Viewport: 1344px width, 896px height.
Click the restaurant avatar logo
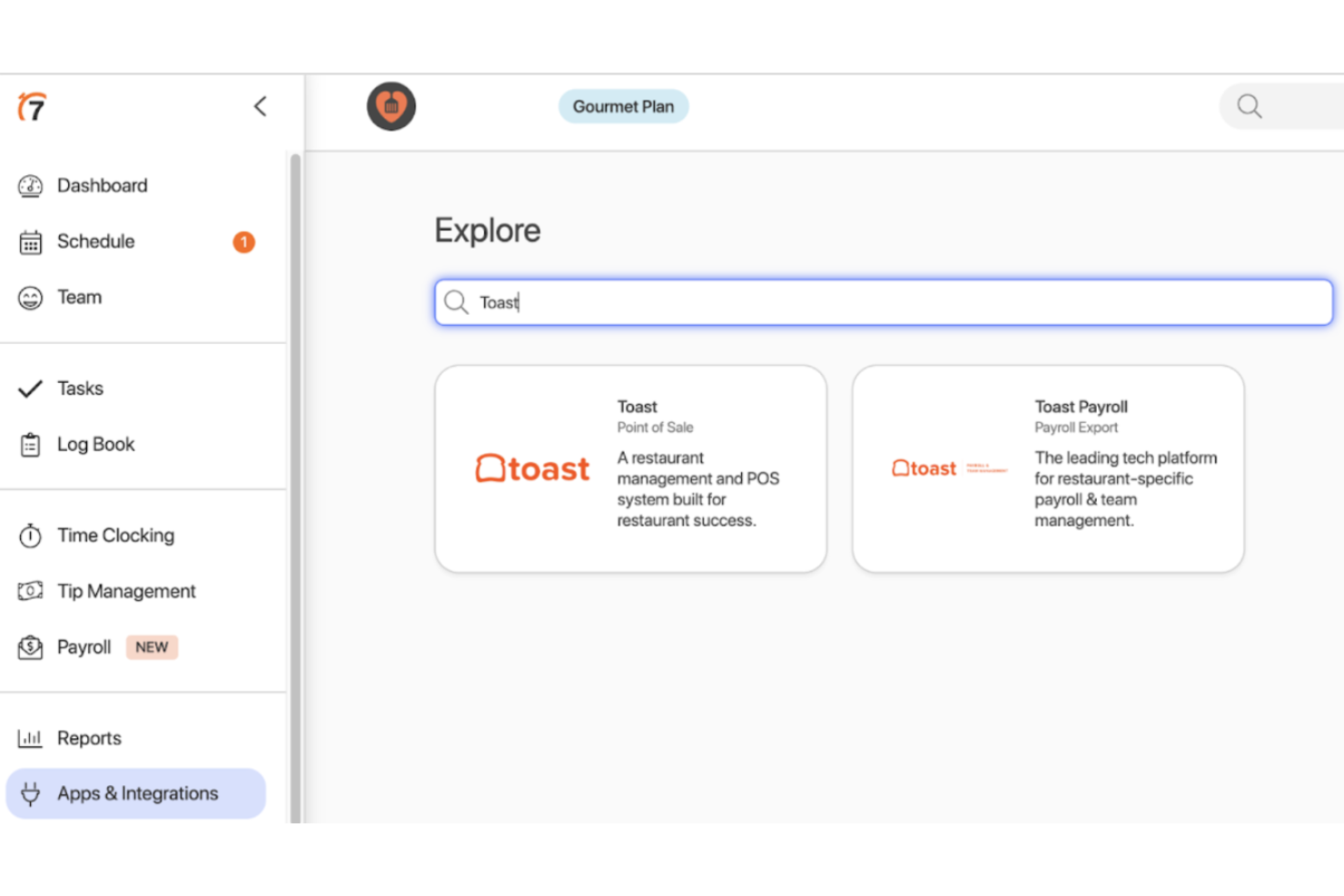pyautogui.click(x=391, y=106)
